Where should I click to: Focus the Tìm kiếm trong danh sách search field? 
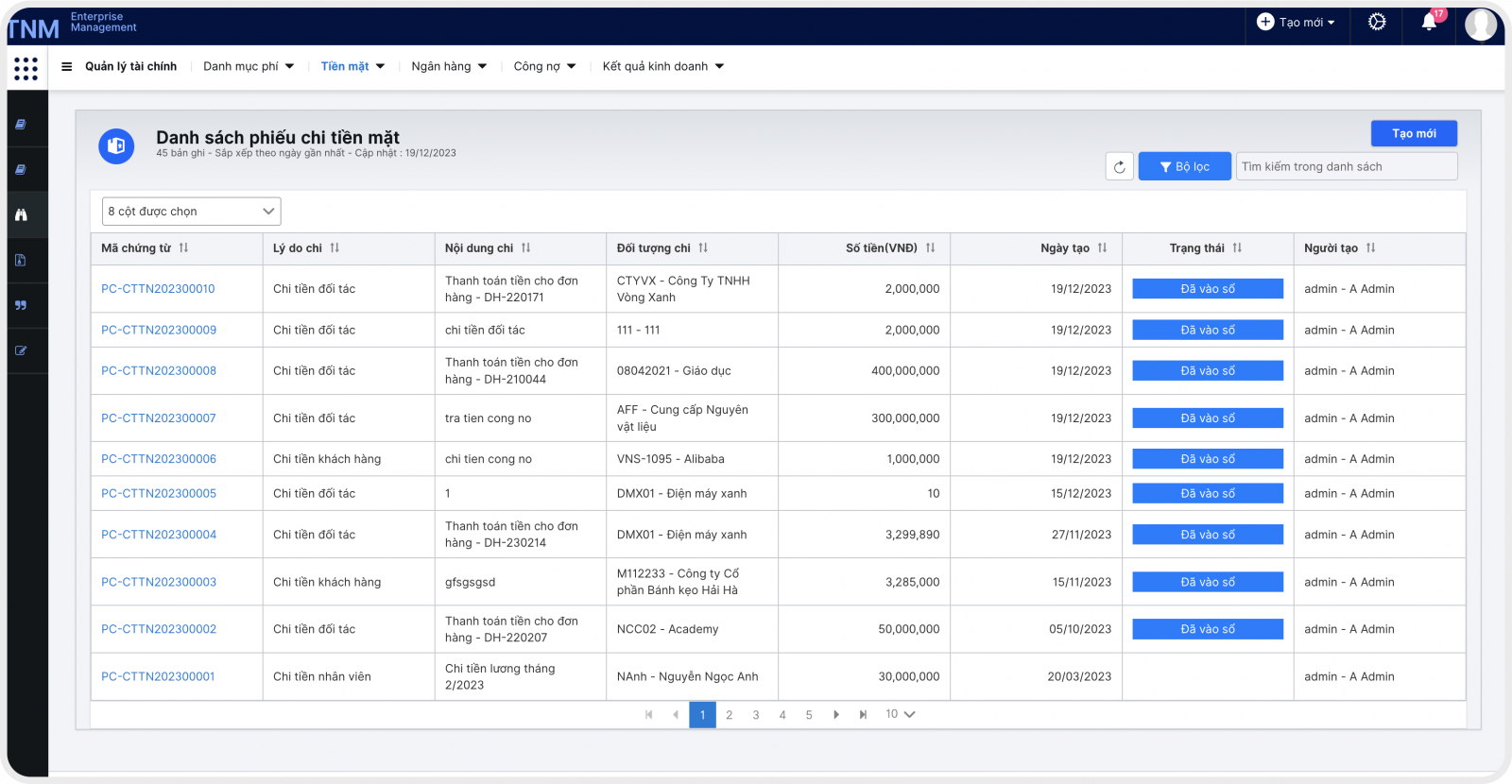[x=1347, y=167]
